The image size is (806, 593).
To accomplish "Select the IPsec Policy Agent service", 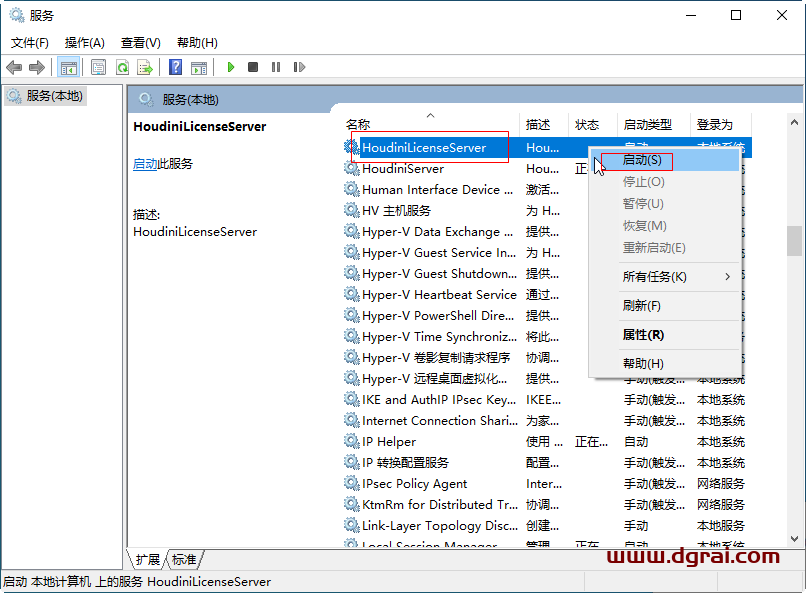I will pos(547,484).
